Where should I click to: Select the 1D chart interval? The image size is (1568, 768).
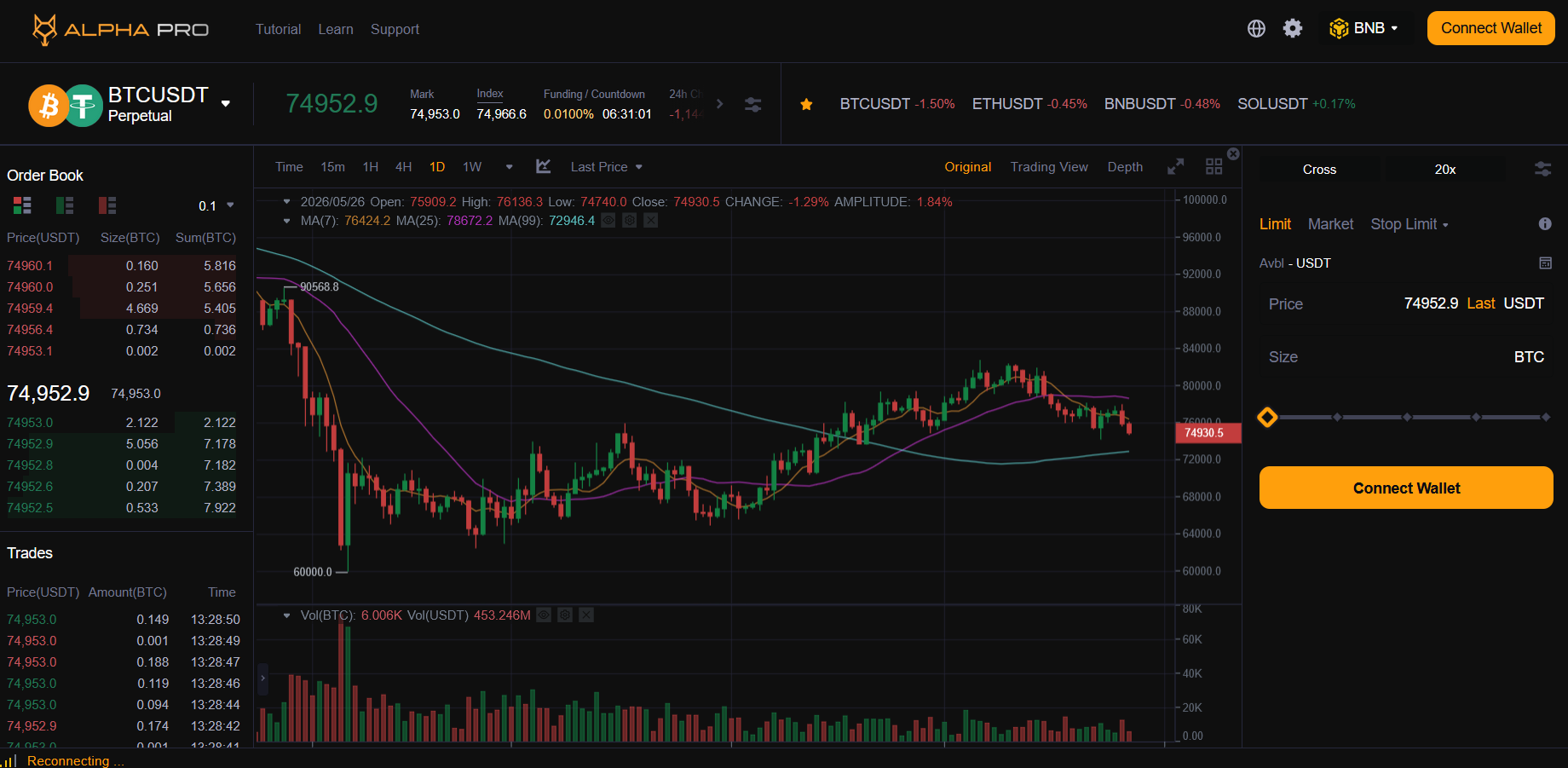[x=437, y=167]
